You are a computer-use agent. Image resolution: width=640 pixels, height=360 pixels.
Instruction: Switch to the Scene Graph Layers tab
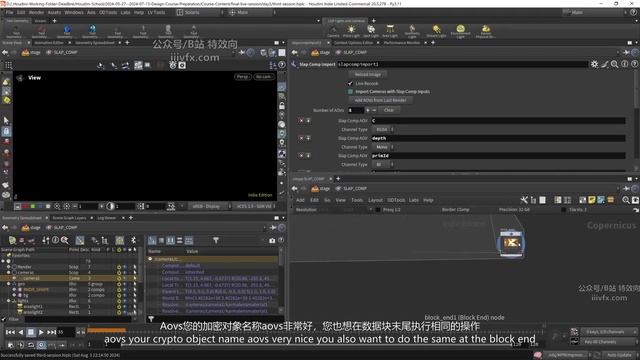(x=69, y=218)
